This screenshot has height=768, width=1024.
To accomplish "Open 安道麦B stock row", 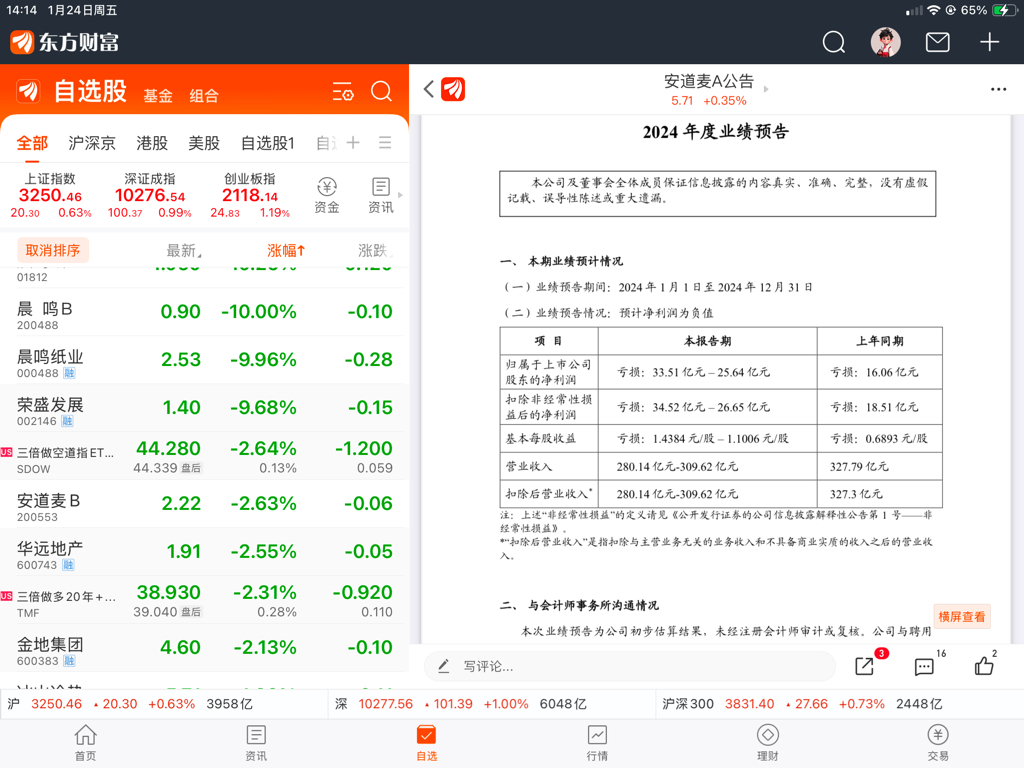I will click(x=204, y=504).
